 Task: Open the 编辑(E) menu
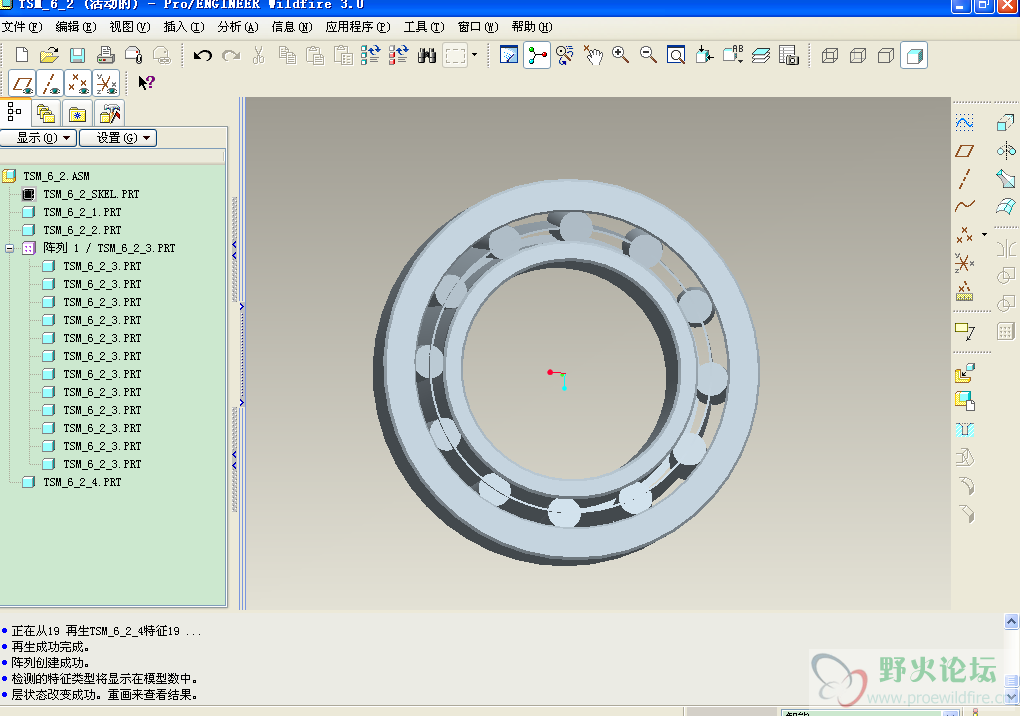pyautogui.click(x=75, y=27)
